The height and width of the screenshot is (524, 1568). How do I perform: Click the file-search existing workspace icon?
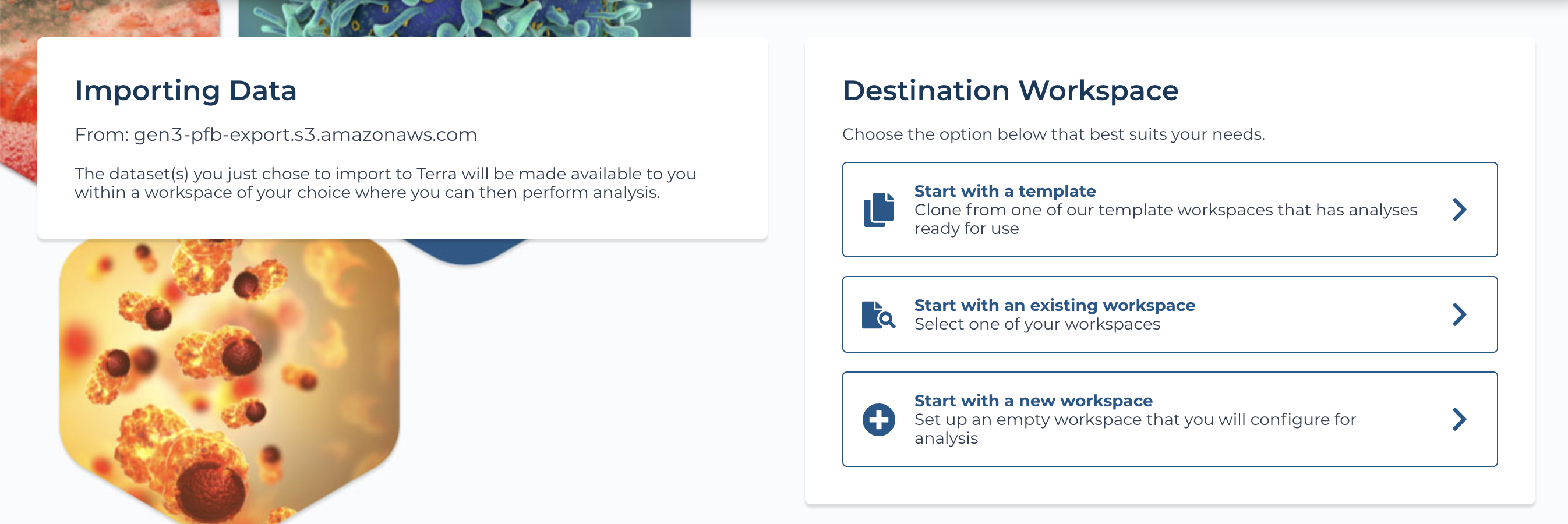coord(878,314)
